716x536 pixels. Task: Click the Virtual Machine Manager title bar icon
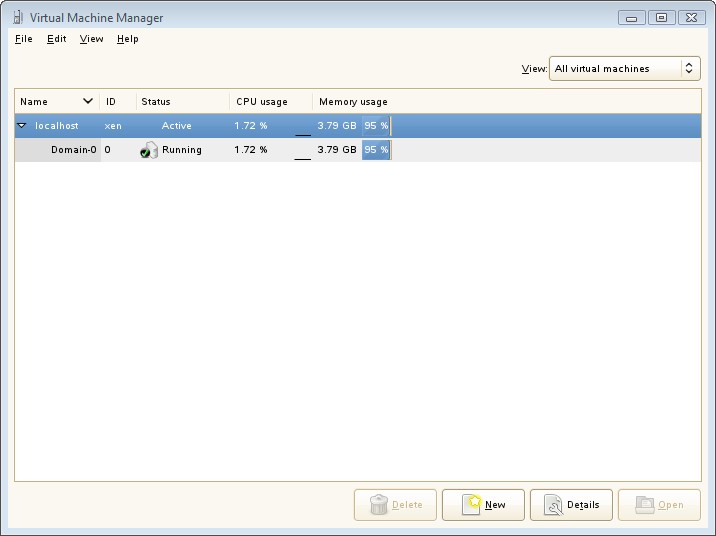(x=17, y=17)
